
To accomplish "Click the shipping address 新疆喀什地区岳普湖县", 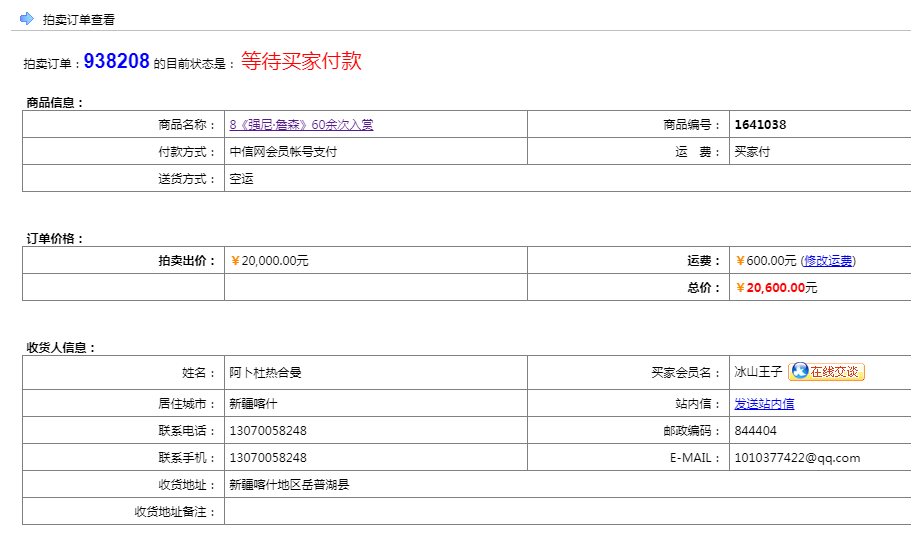I will click(x=289, y=485).
